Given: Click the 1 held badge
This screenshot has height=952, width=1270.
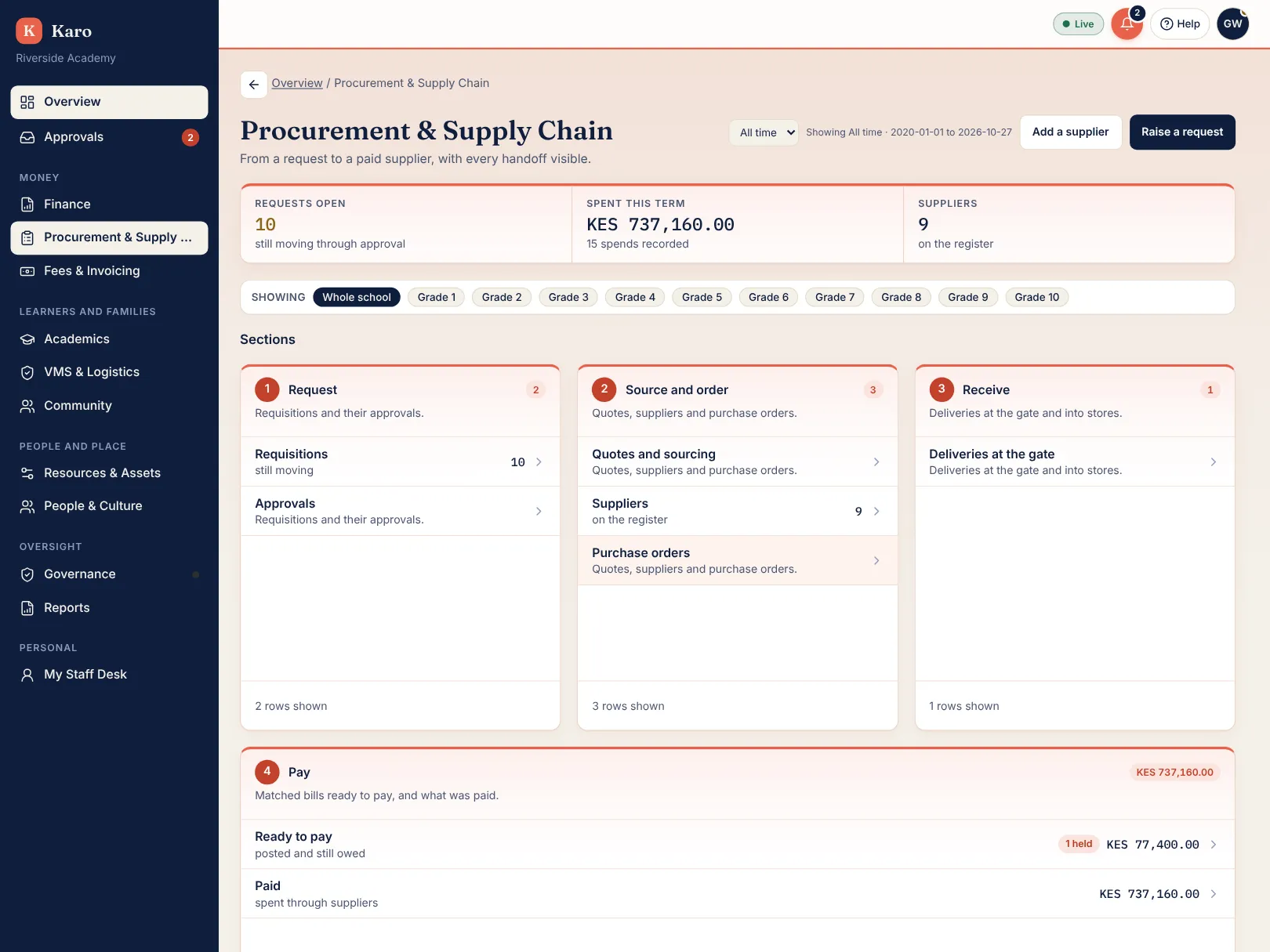Looking at the screenshot, I should [1079, 844].
